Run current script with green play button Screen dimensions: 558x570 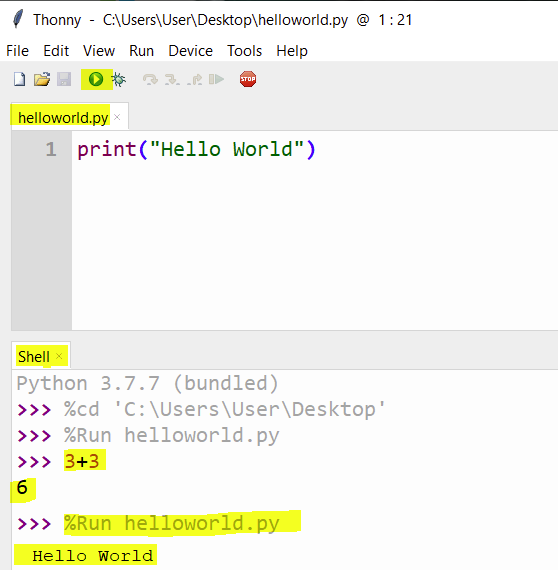point(96,79)
